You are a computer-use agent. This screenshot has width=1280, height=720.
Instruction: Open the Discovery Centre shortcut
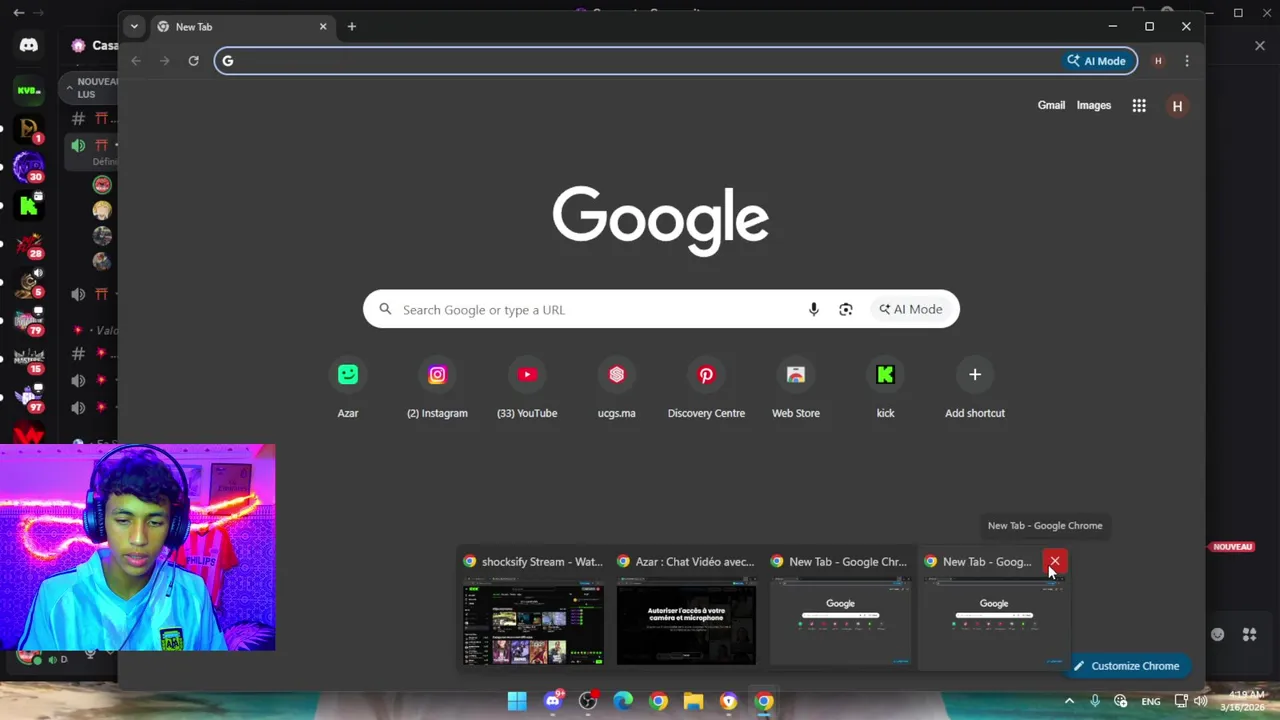(x=706, y=389)
